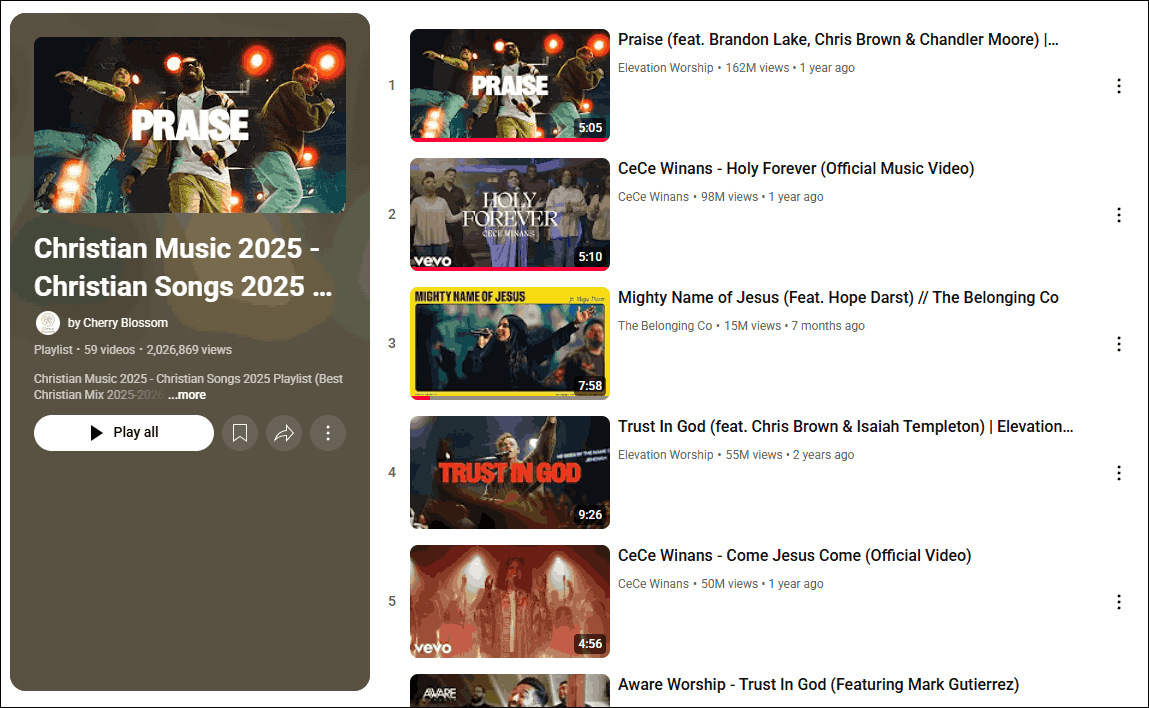Click the '2,026,869 views' text
Image resolution: width=1149 pixels, height=708 pixels.
click(x=189, y=350)
